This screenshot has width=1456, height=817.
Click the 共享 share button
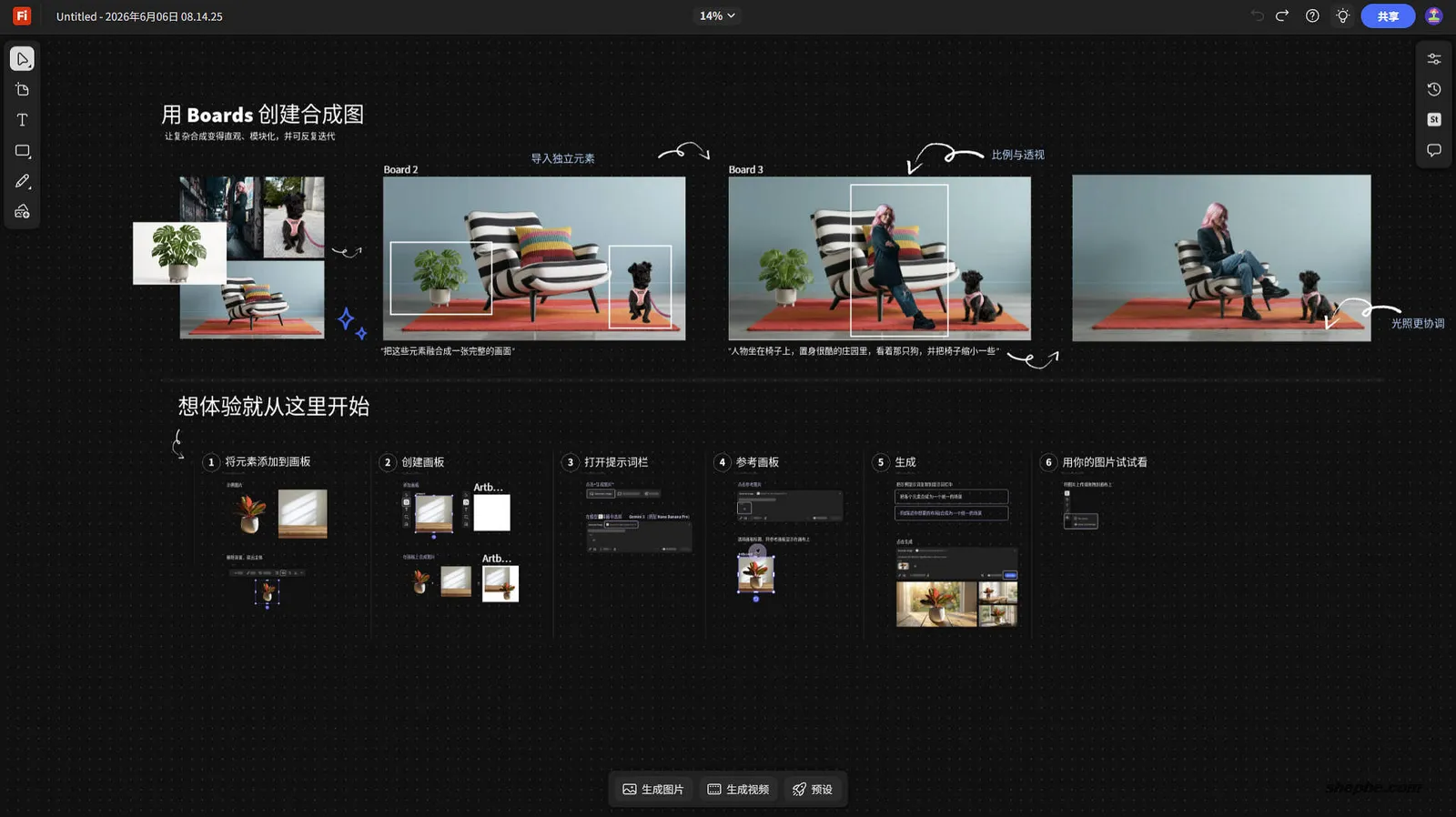pyautogui.click(x=1388, y=16)
